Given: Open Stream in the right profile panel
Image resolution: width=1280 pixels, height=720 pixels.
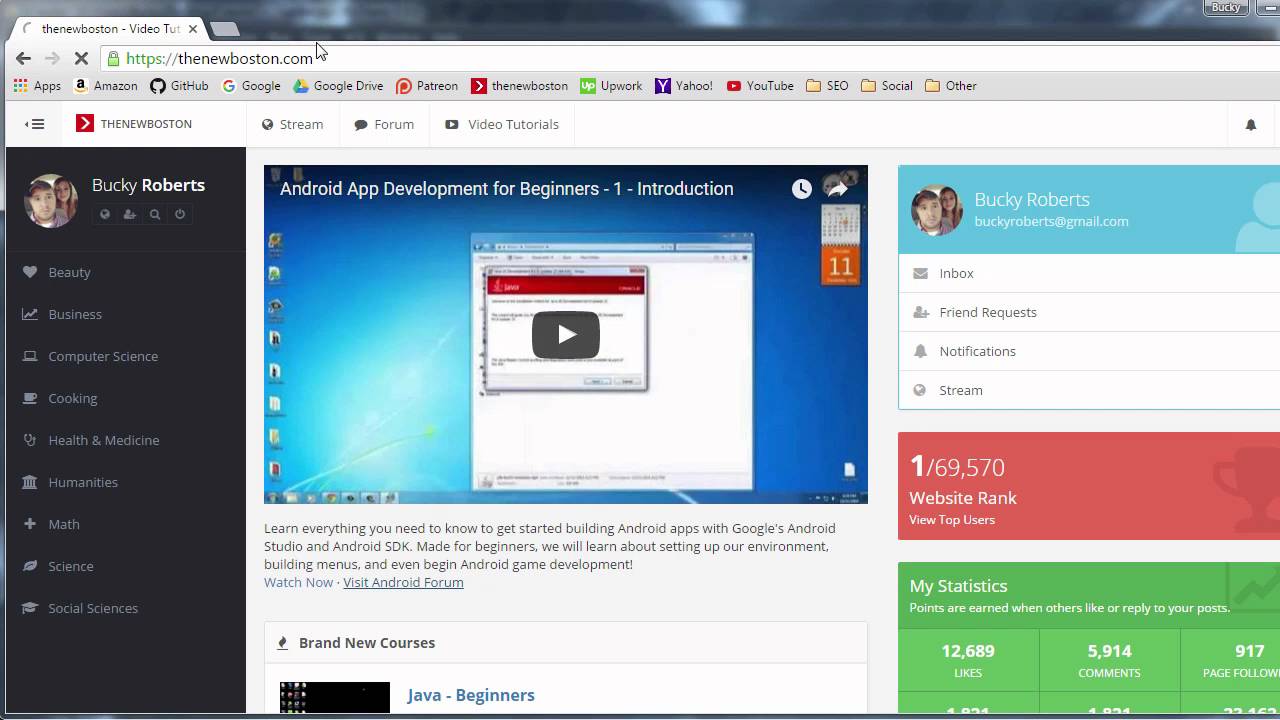Looking at the screenshot, I should coord(1089,390).
